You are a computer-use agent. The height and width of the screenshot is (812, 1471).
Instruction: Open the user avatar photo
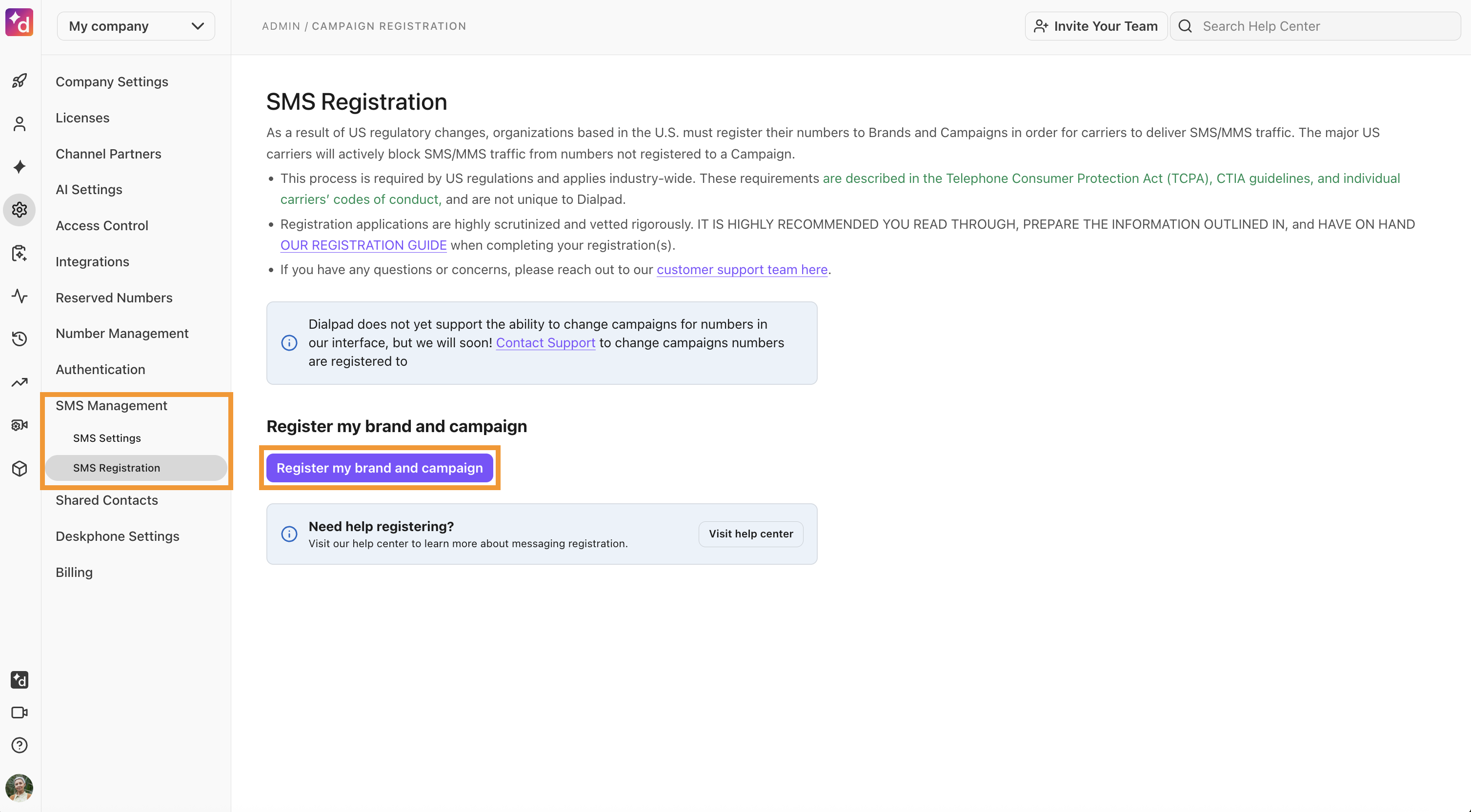(x=20, y=788)
